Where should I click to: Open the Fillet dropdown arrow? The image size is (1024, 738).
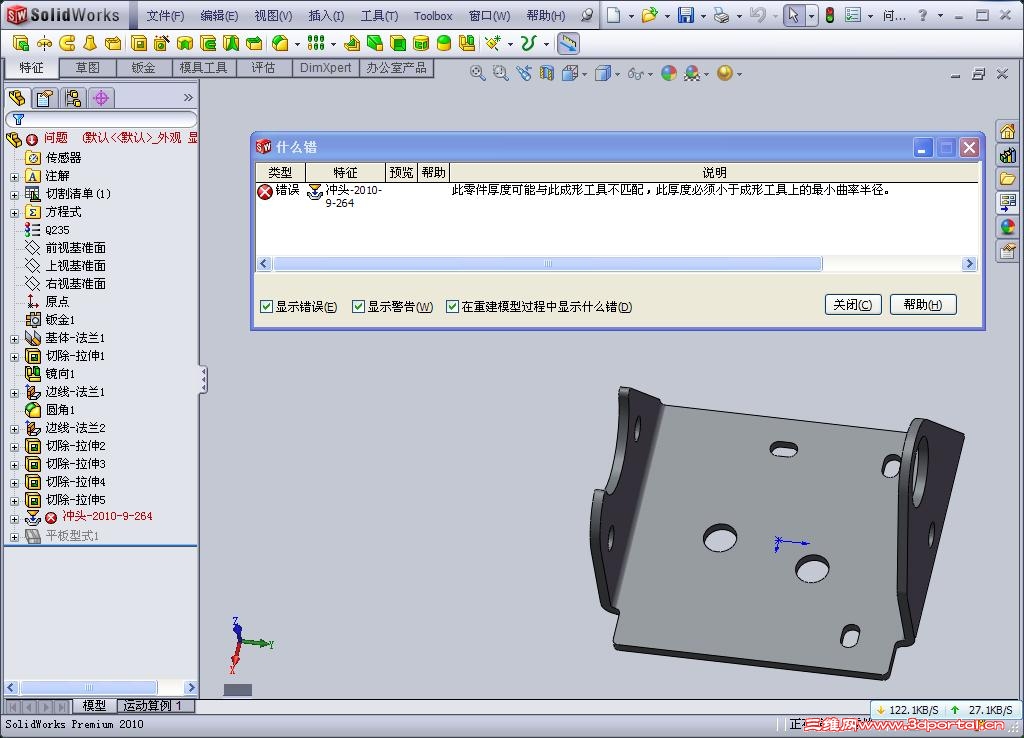[x=297, y=44]
